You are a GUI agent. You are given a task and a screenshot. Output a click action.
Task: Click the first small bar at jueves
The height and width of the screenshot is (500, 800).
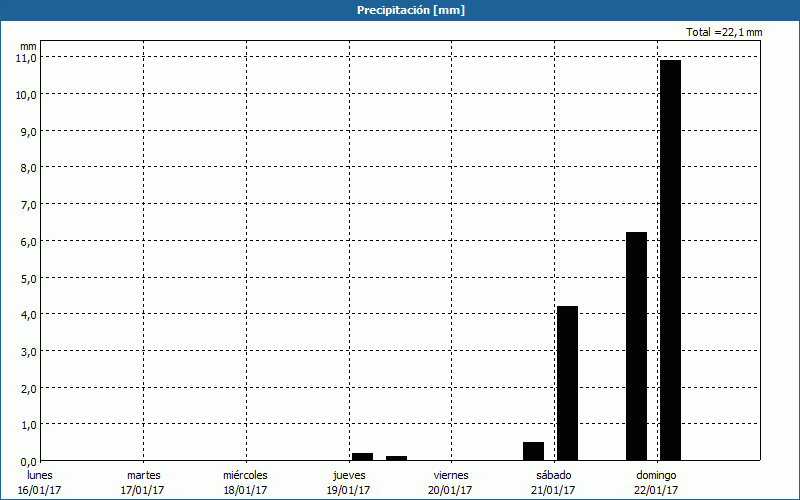[x=362, y=456]
